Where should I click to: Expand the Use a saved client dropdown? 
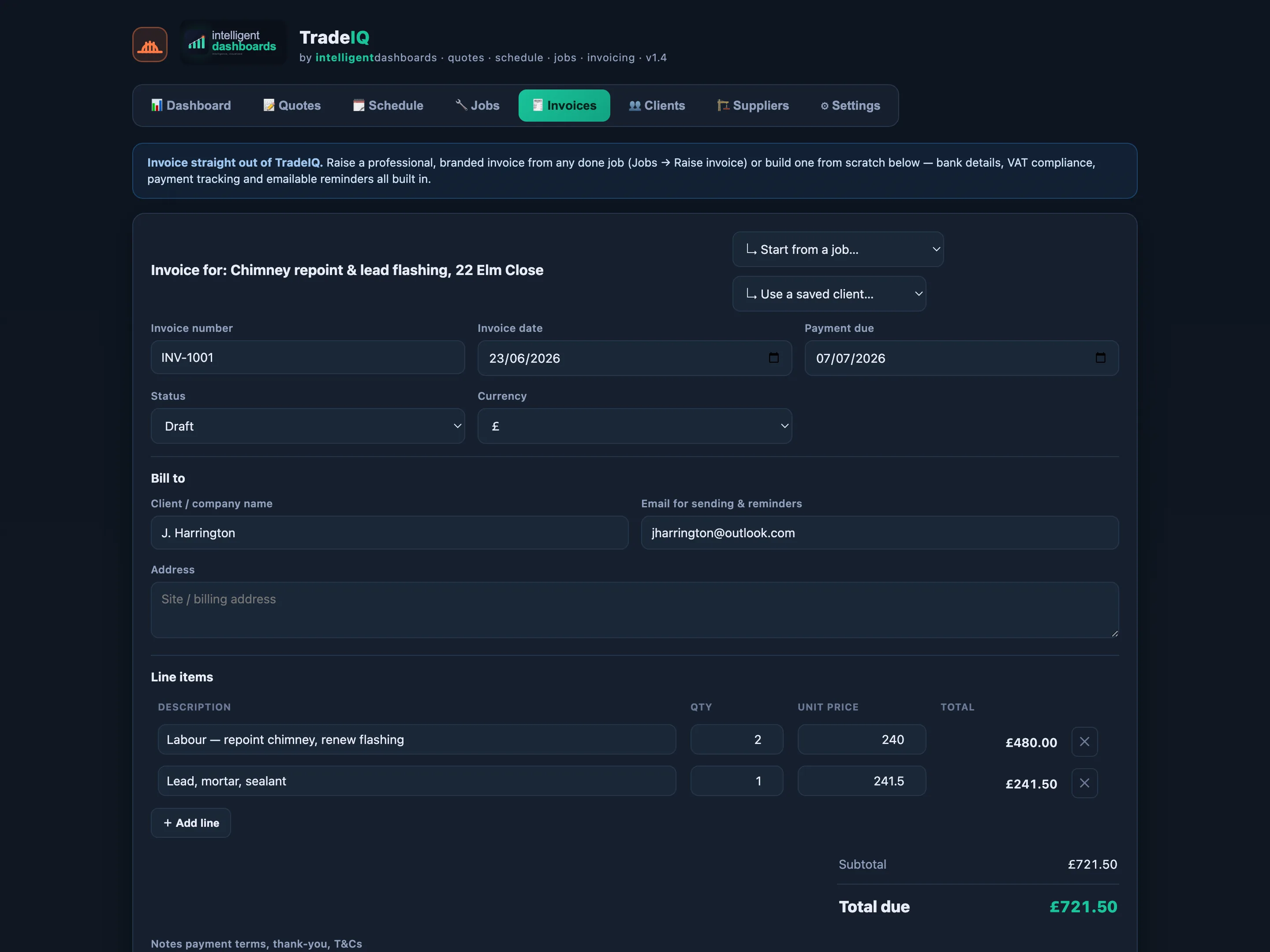829,294
